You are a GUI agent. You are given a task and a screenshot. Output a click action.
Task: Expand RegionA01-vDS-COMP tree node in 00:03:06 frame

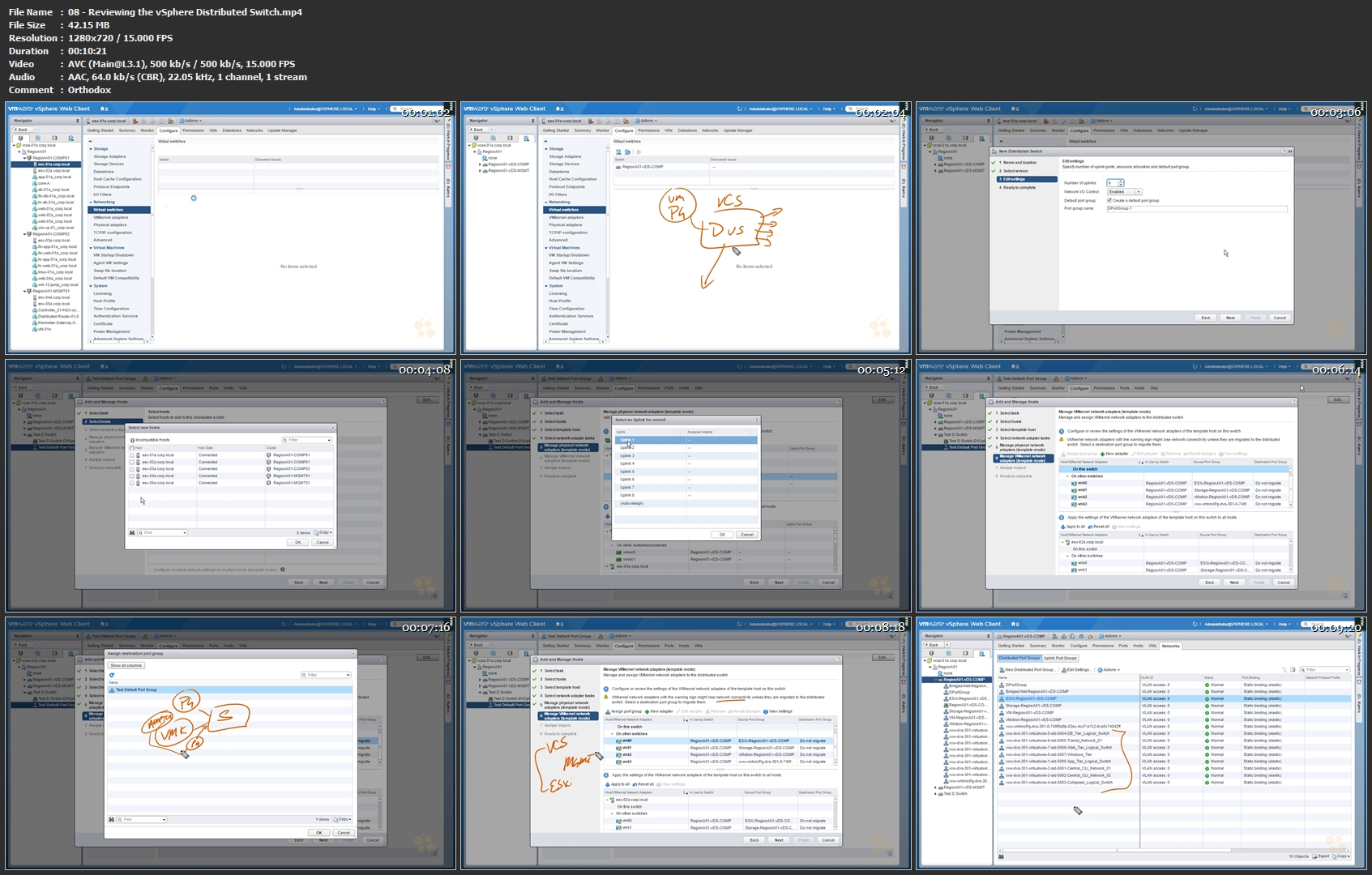coord(936,164)
